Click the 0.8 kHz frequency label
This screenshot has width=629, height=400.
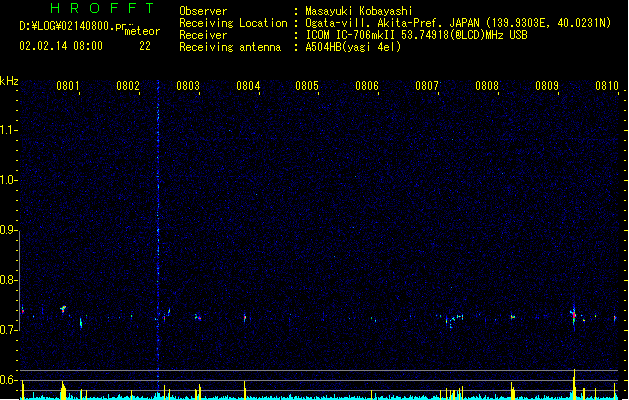pyautogui.click(x=9, y=280)
